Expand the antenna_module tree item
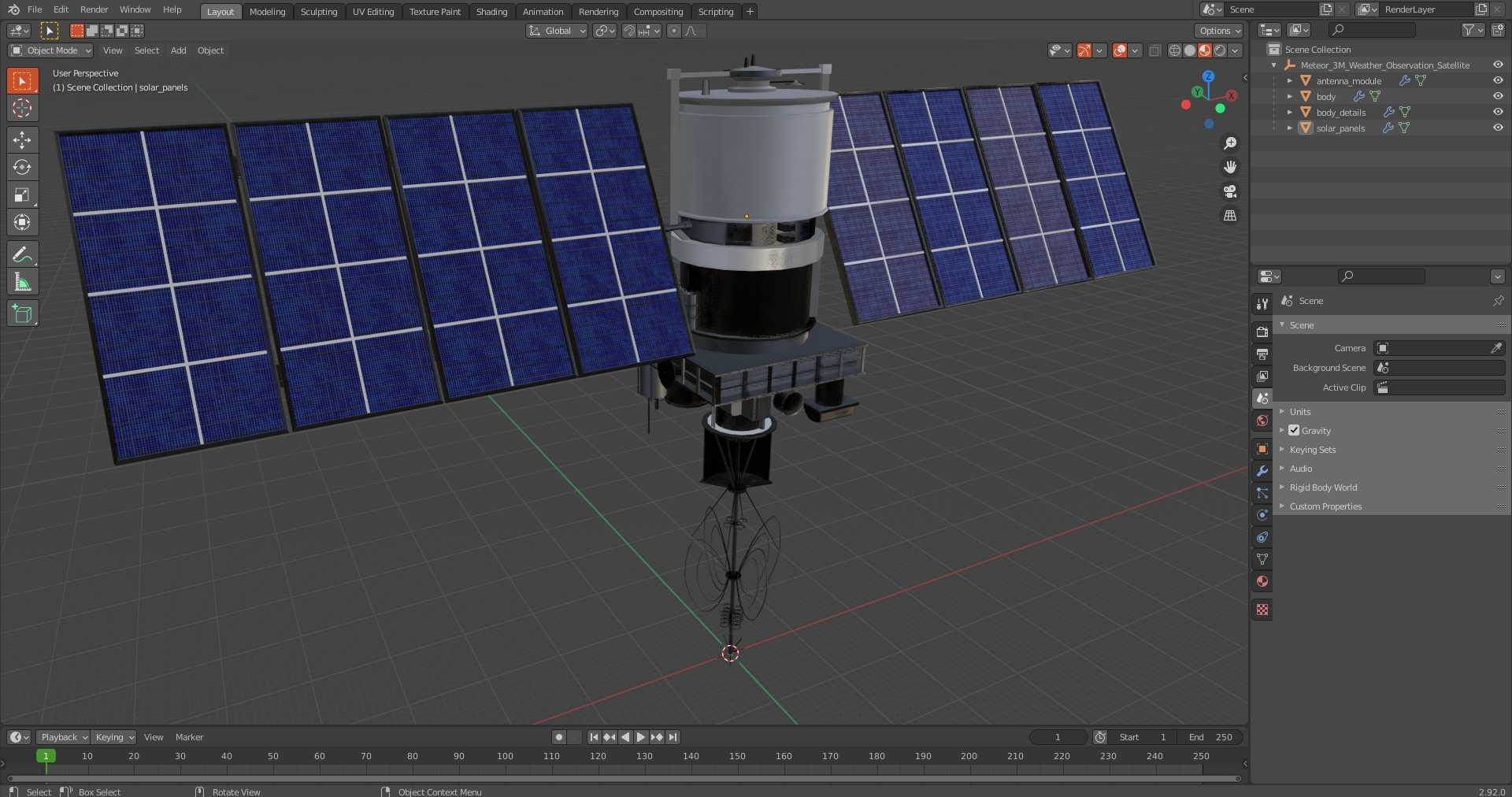The image size is (1512, 797). [1289, 80]
